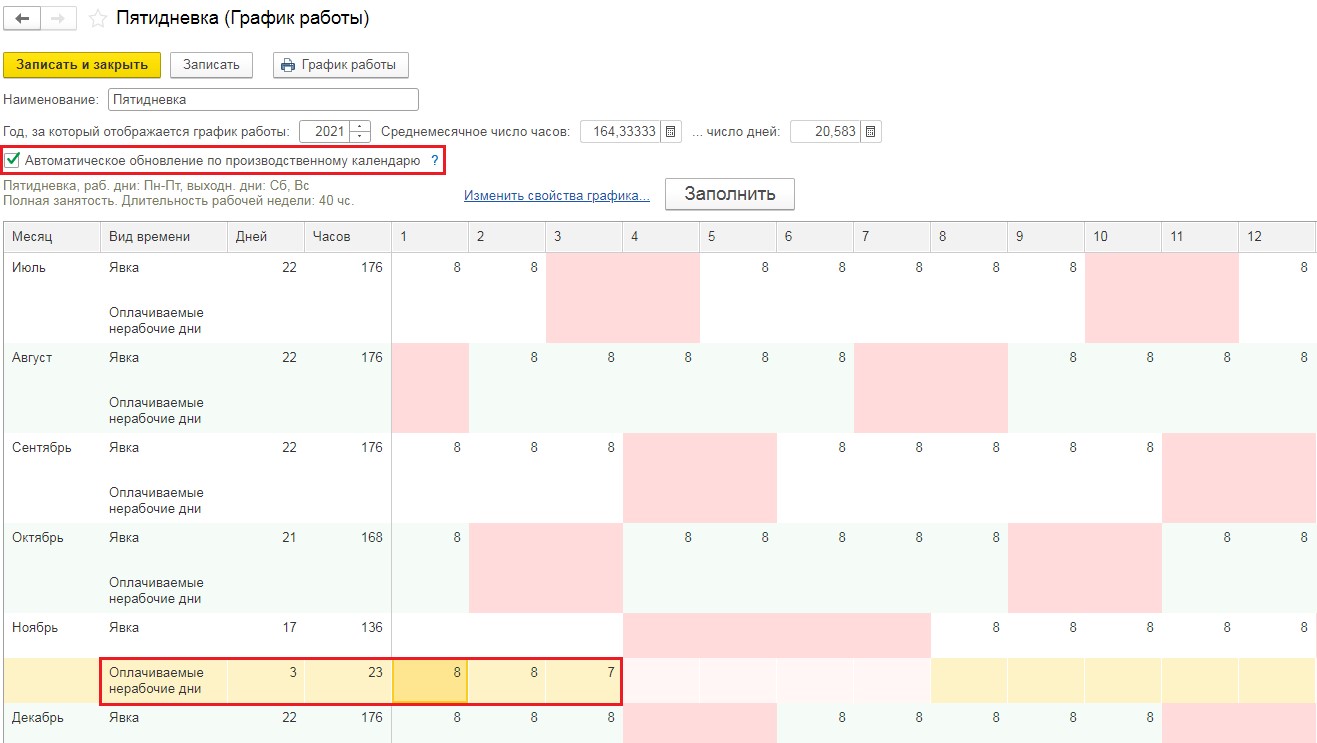
Task: Go forward with the right arrow button
Action: [59, 19]
